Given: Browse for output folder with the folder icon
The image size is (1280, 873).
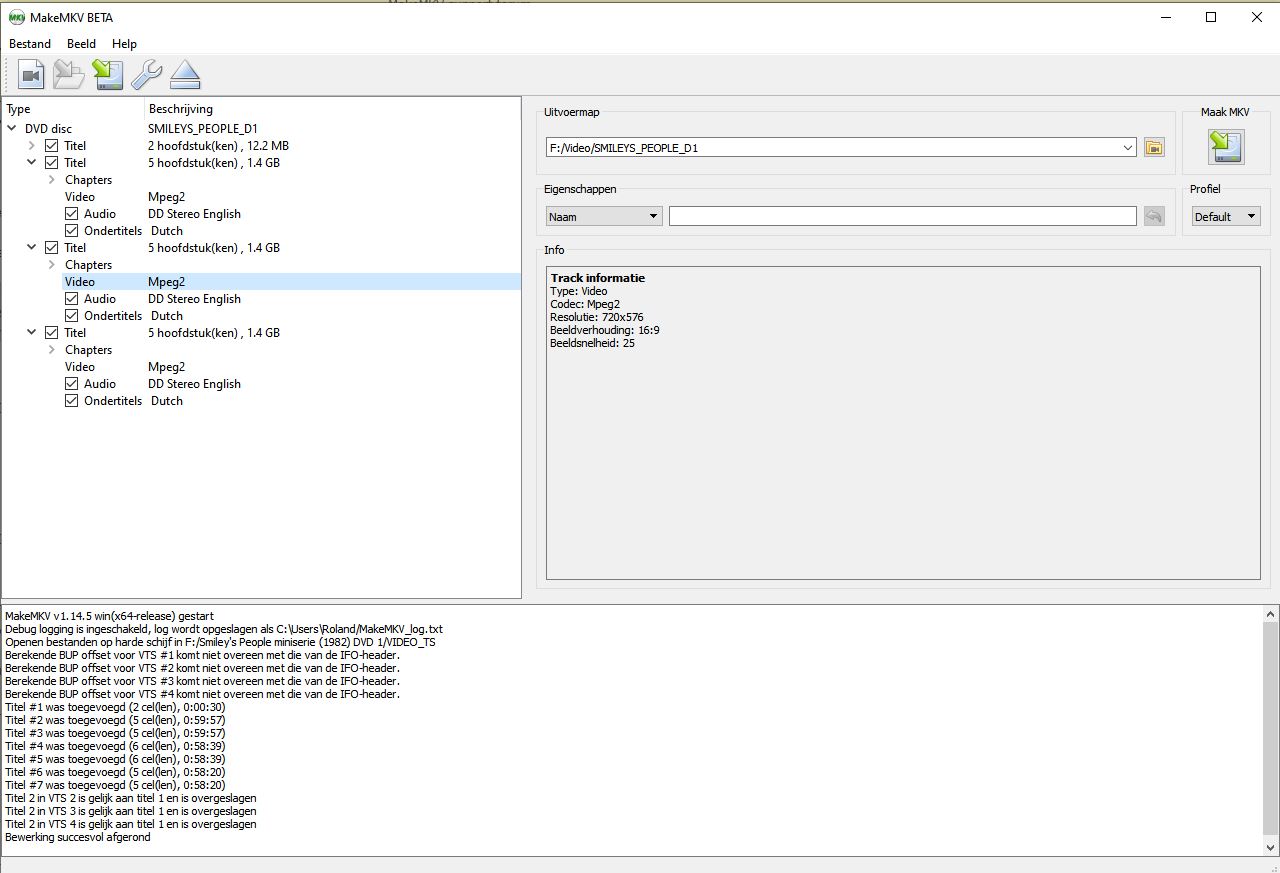Looking at the screenshot, I should (x=1154, y=148).
